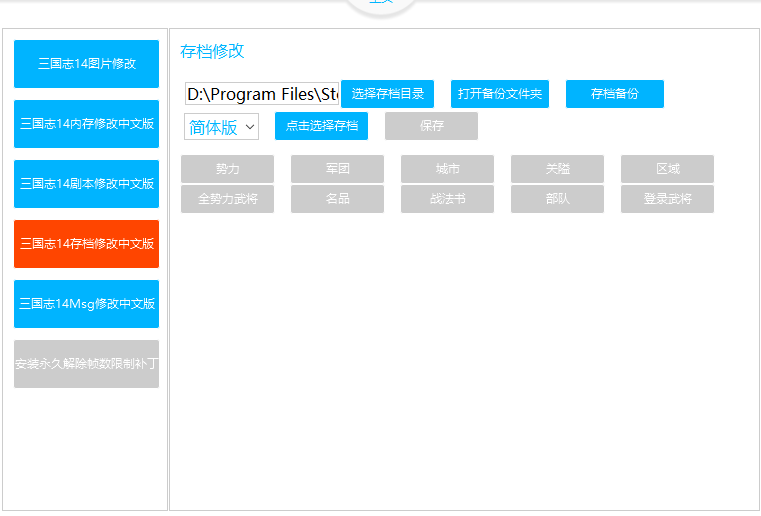Screen dimensions: 761x516
Task: Open the 关隘 tab
Action: pos(558,169)
